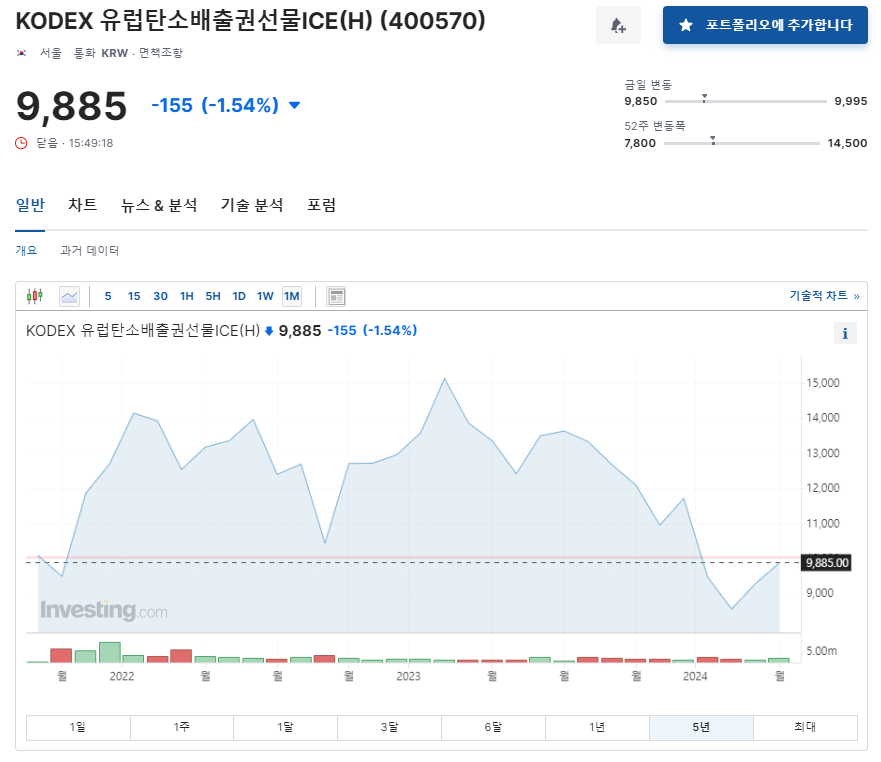The image size is (881, 762).
Task: Click the 2023 x-axis label
Action: tap(408, 676)
